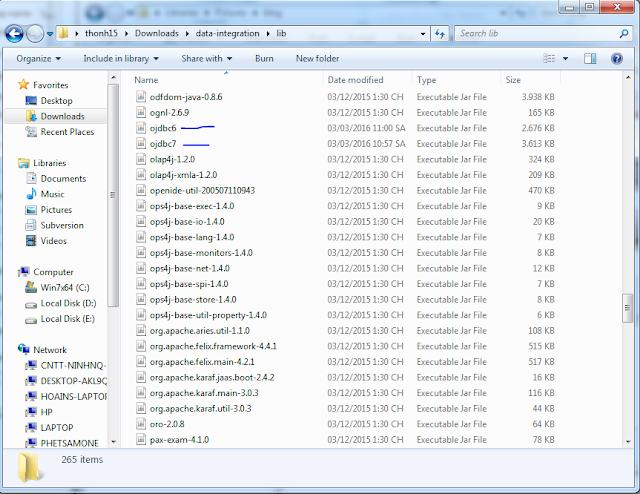The image size is (640, 494).
Task: Click the file list scroll down arrow
Action: 627,442
